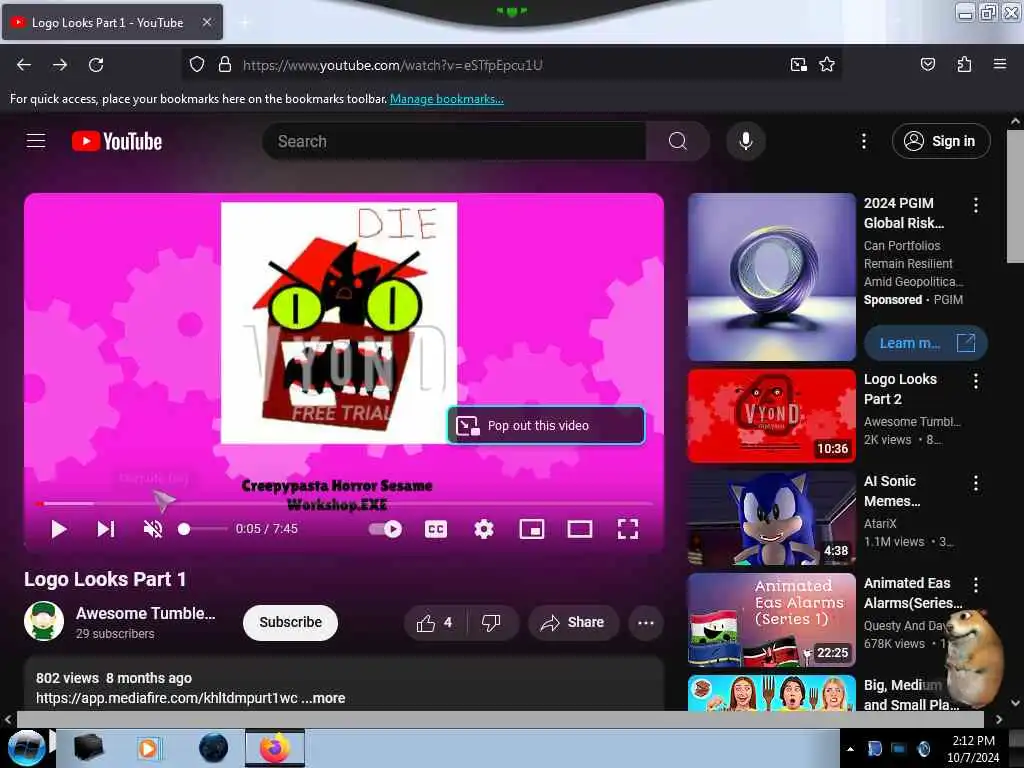Screen dimensions: 1024x768
Task: Submit search with magnifier button
Action: point(678,141)
